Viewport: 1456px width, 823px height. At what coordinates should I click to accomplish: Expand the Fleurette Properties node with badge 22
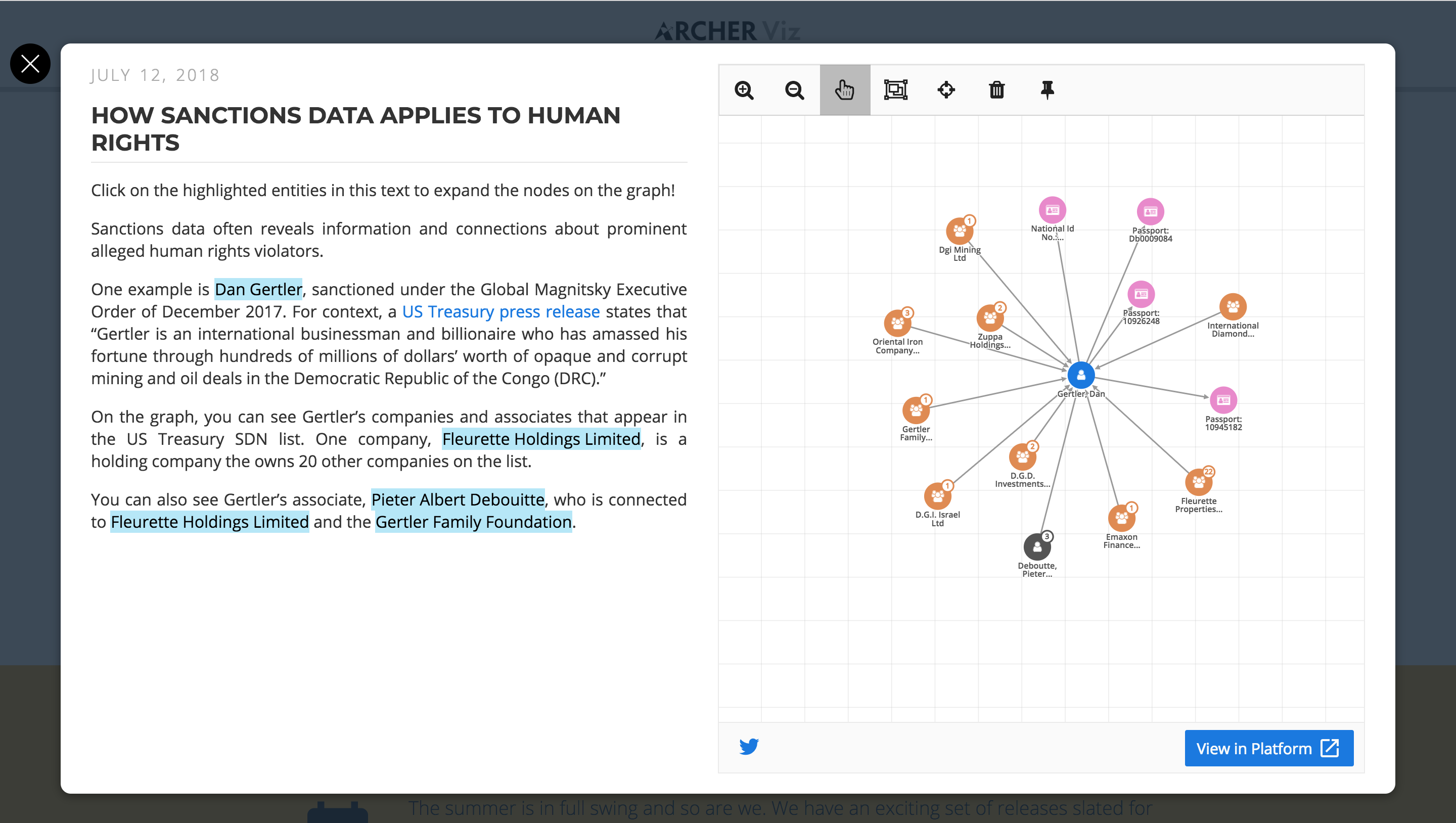click(1198, 482)
